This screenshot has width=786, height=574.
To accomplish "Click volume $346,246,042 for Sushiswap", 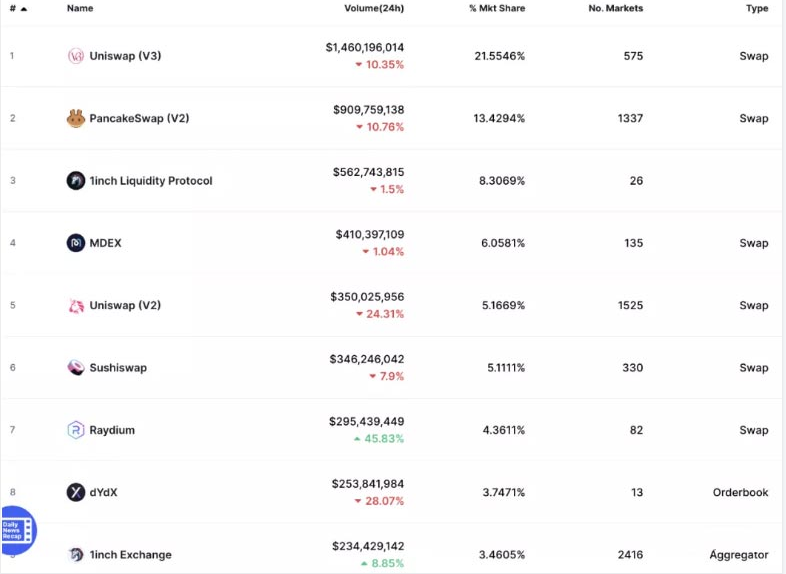I will pos(367,359).
